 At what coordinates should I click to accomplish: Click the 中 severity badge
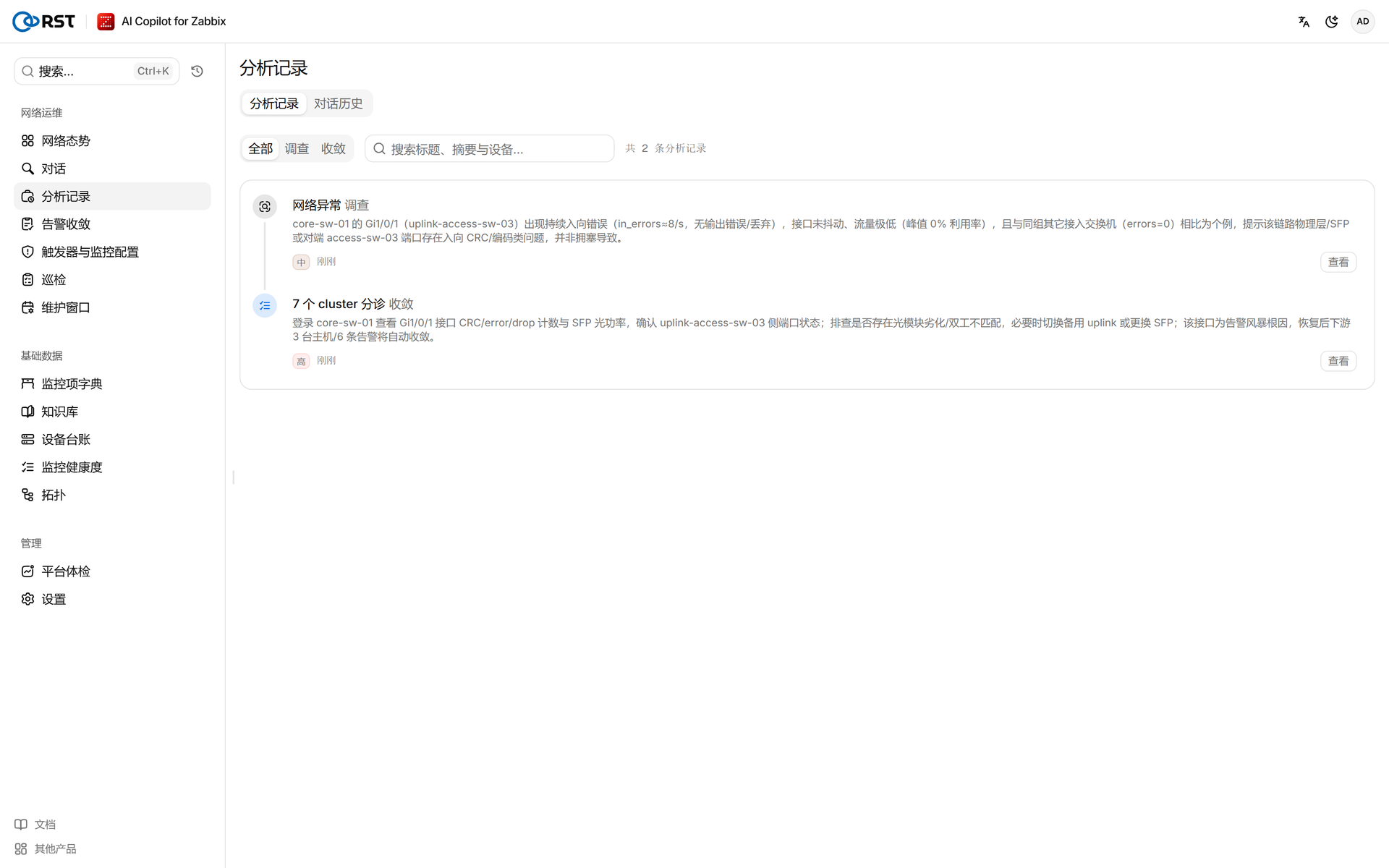click(x=301, y=262)
